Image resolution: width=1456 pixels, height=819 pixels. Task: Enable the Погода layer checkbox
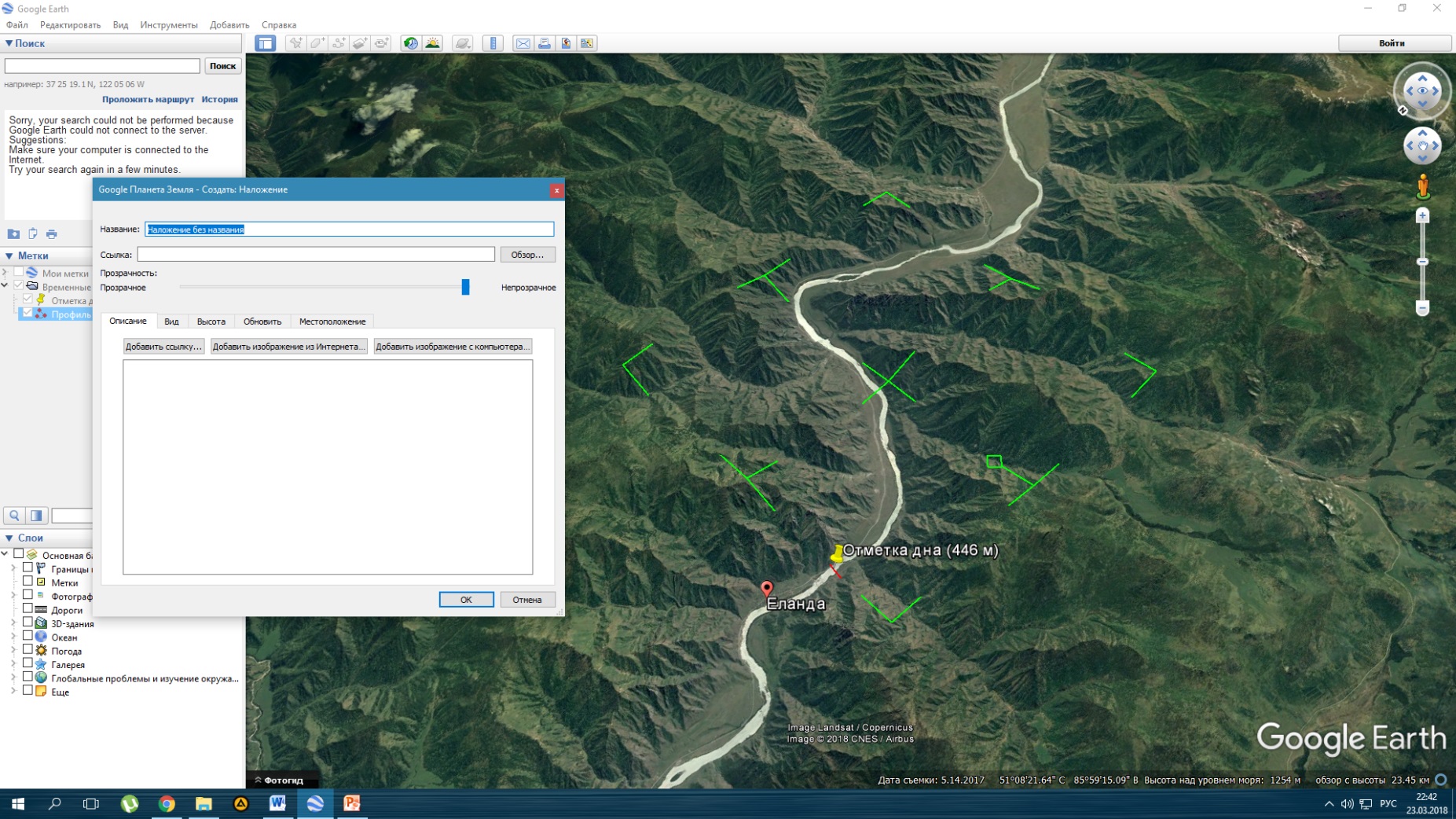click(x=28, y=650)
